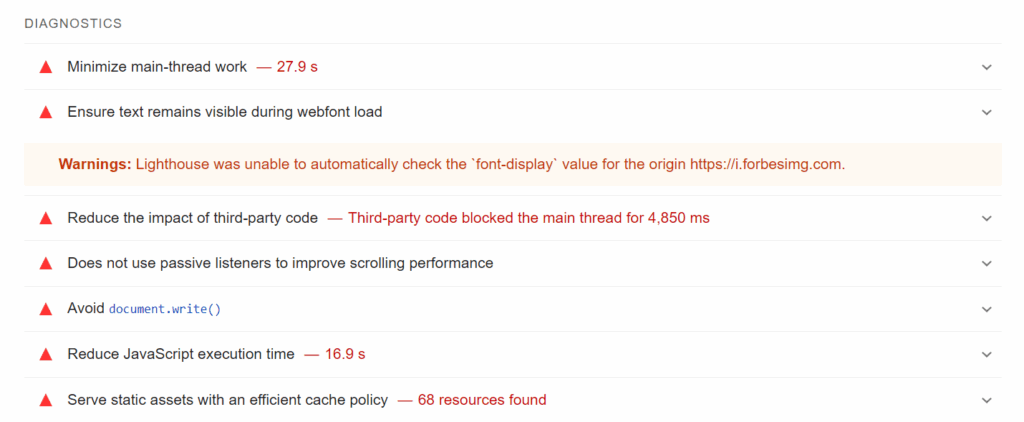
Task: Expand third-party code audit chevron
Action: [x=986, y=218]
